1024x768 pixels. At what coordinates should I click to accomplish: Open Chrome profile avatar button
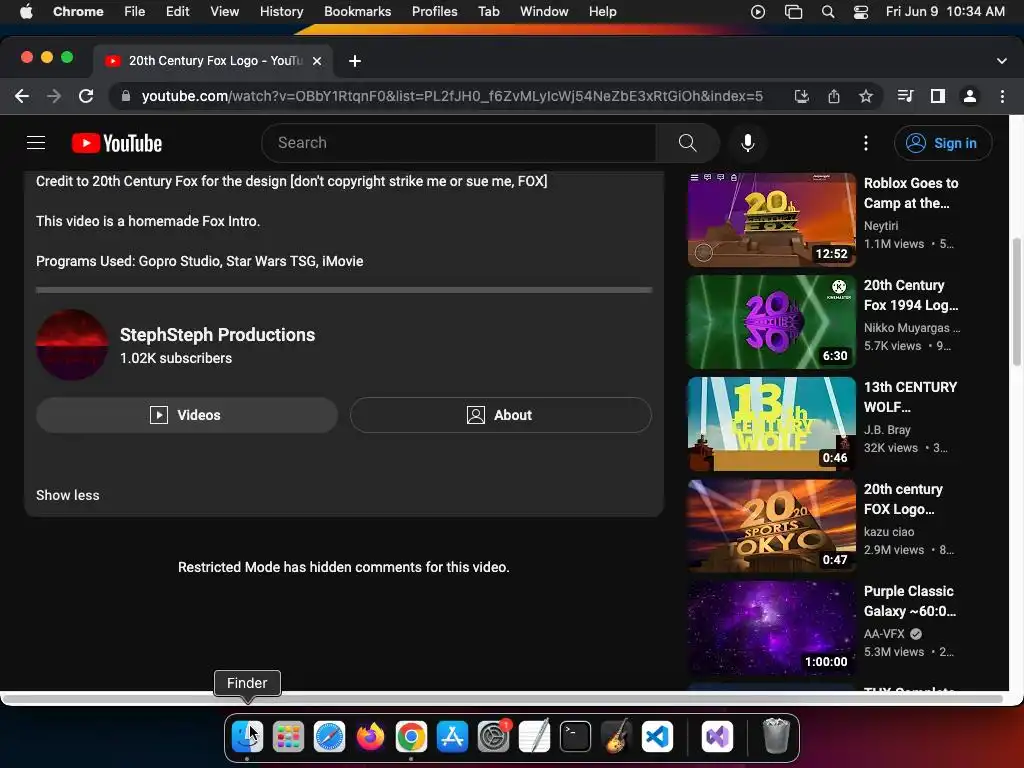[970, 96]
